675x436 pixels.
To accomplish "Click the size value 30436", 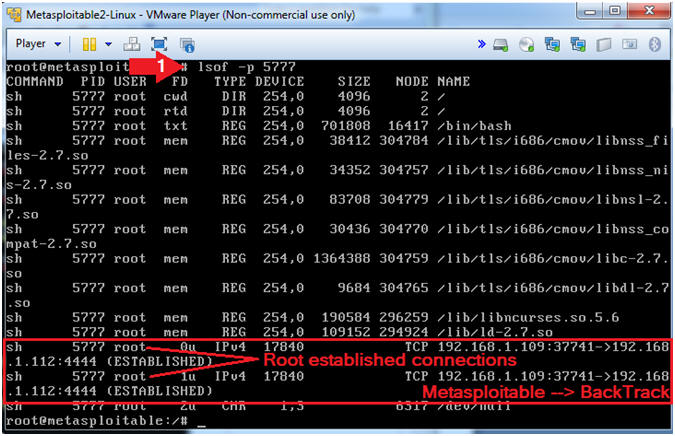I will 350,229.
